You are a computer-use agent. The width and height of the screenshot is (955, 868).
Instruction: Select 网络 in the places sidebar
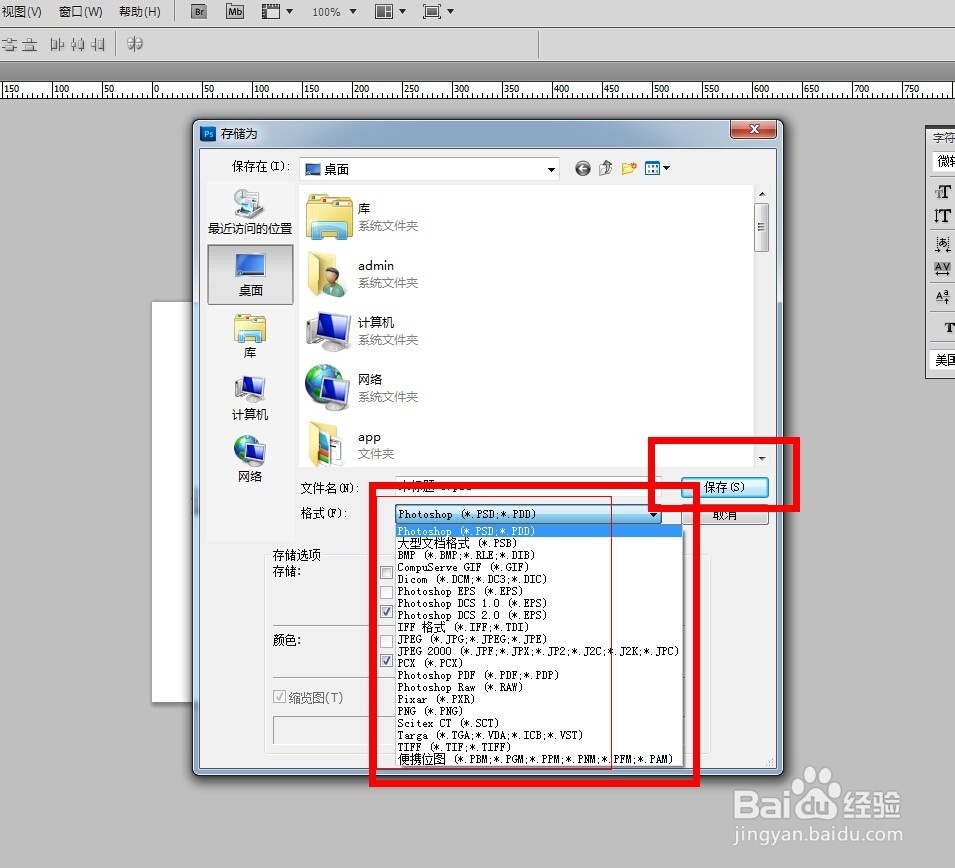250,459
